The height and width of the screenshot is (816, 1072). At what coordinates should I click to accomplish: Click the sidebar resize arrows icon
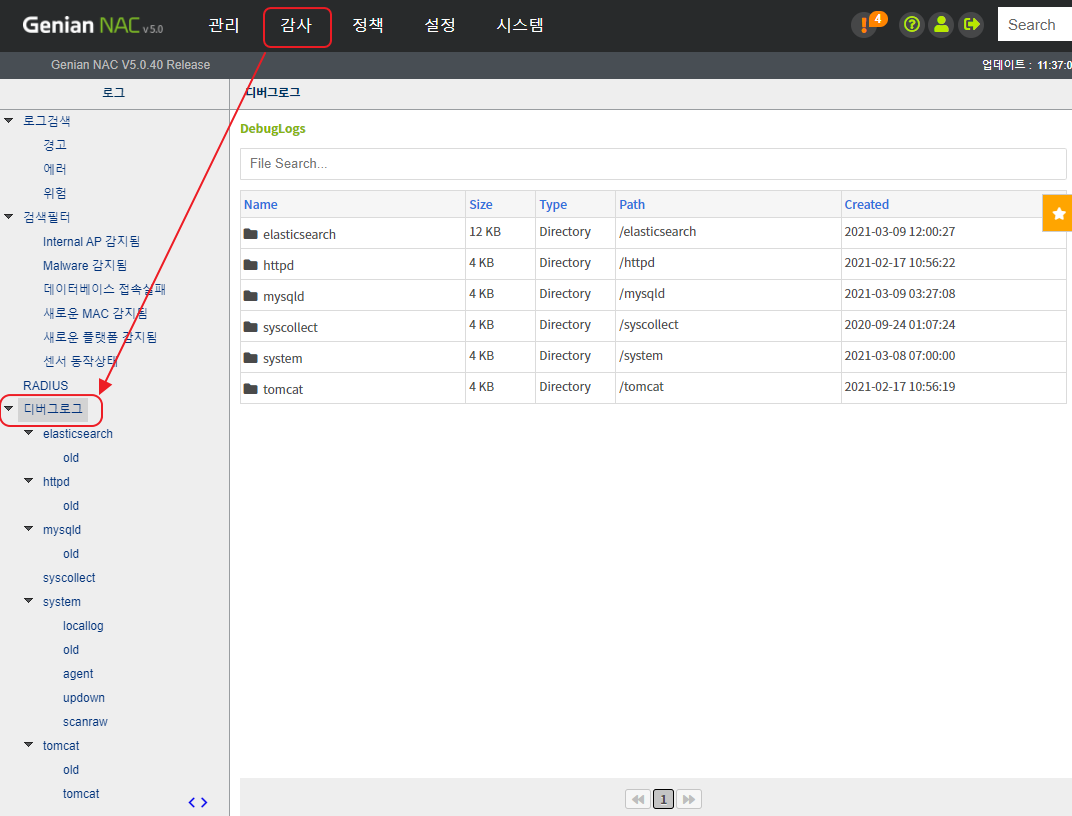(x=198, y=802)
